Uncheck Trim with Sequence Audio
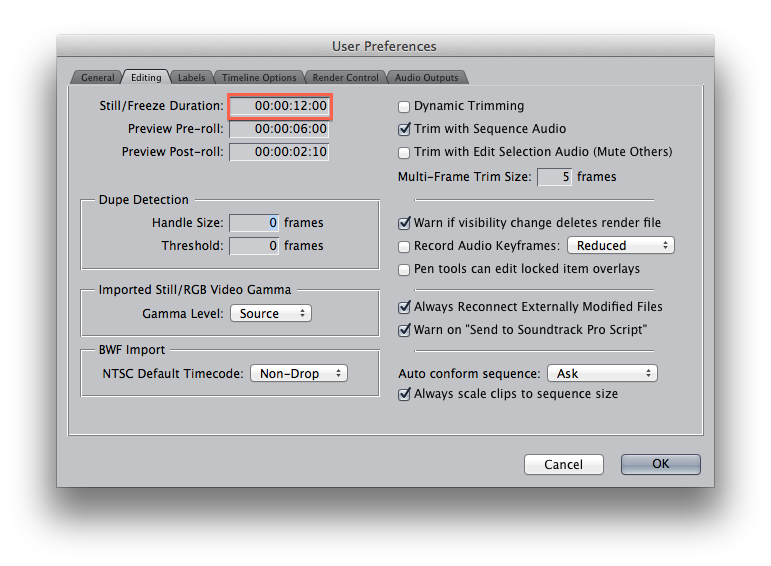This screenshot has width=771, height=566. coord(404,129)
